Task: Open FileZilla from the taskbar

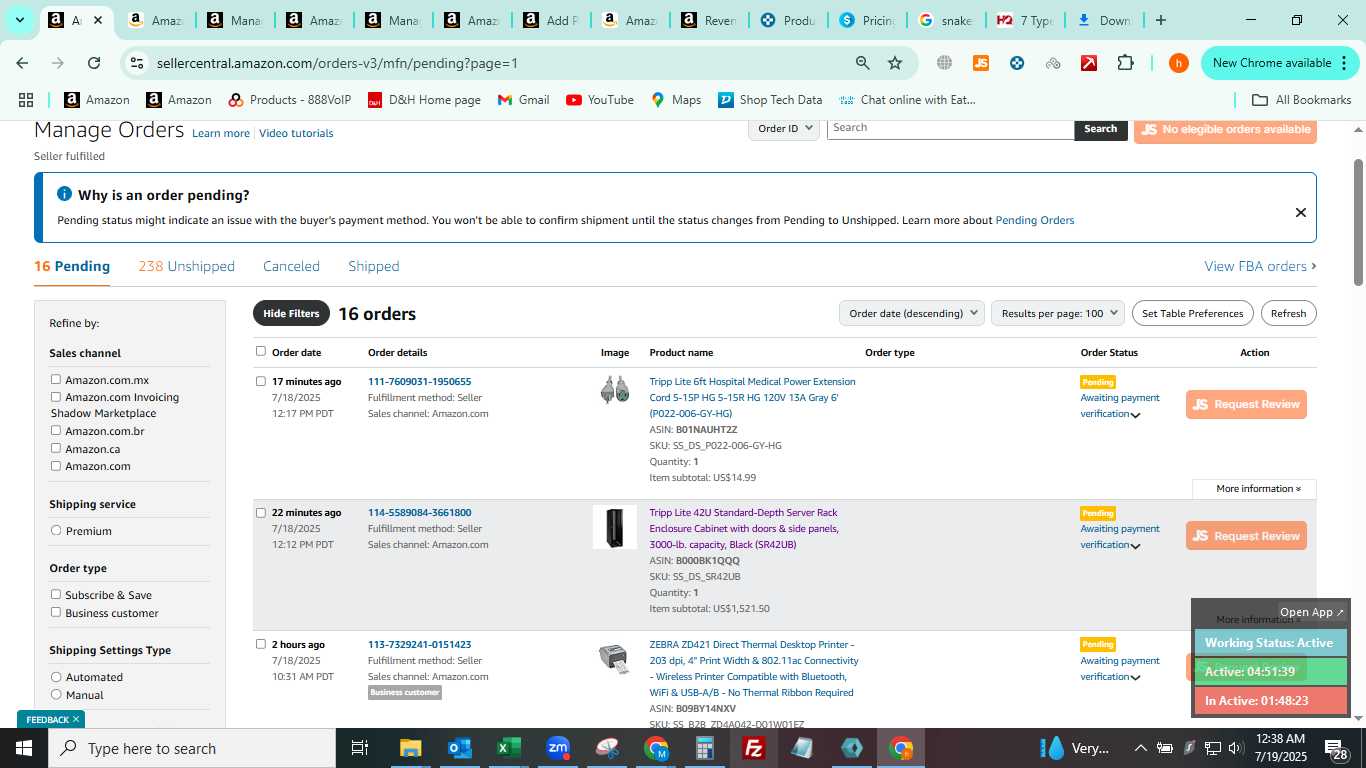Action: pos(754,748)
